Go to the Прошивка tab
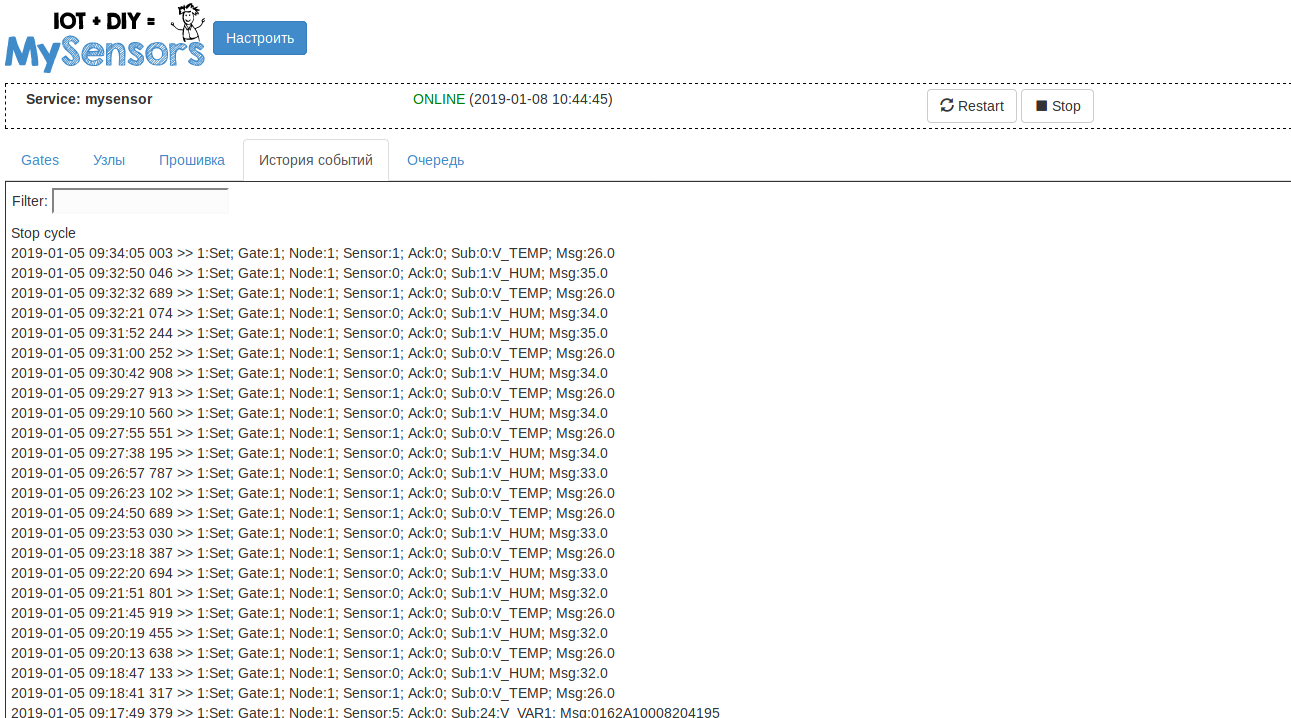The image size is (1291, 718). click(192, 160)
